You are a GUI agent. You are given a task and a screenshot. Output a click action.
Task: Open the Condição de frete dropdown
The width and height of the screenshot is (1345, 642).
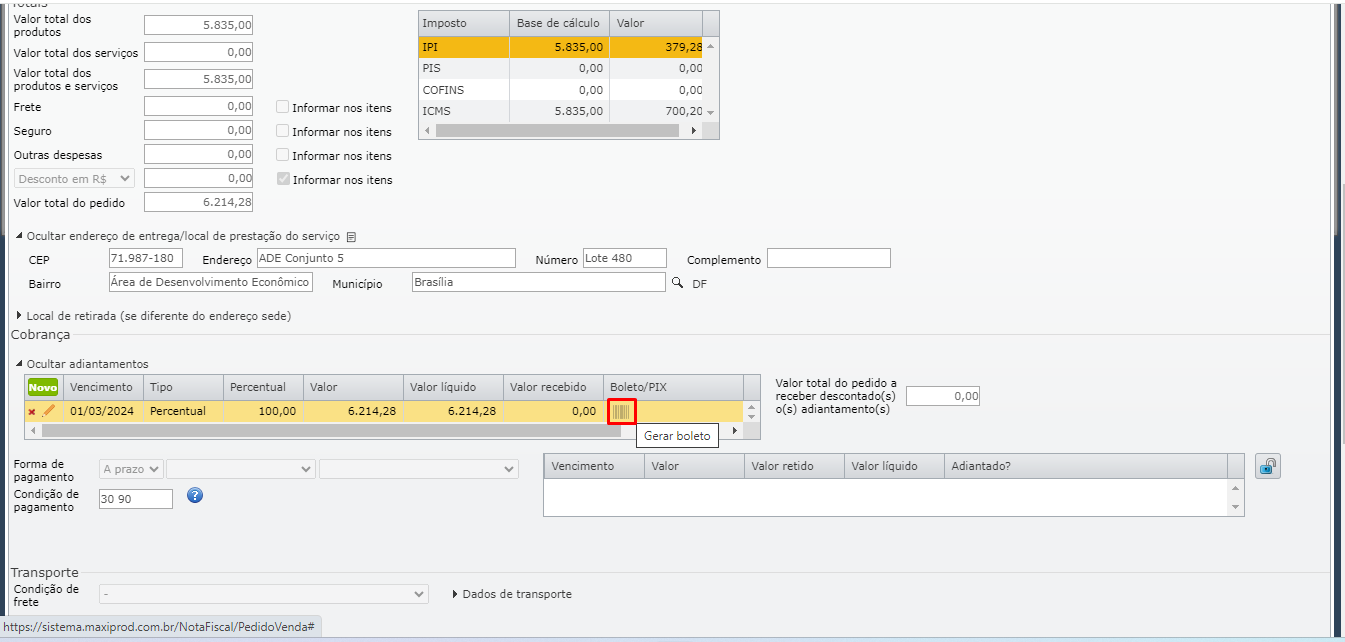[264, 594]
